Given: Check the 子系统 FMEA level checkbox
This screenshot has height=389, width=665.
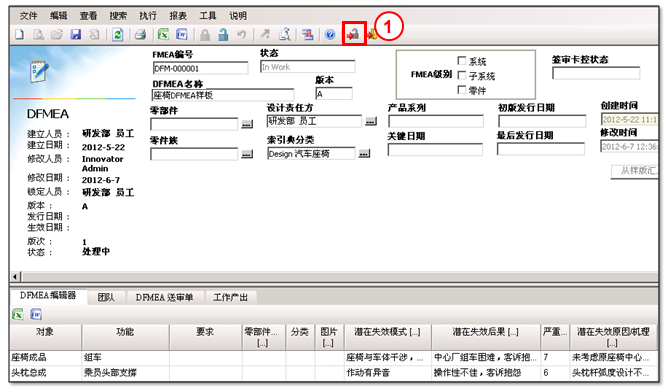Looking at the screenshot, I should 462,76.
